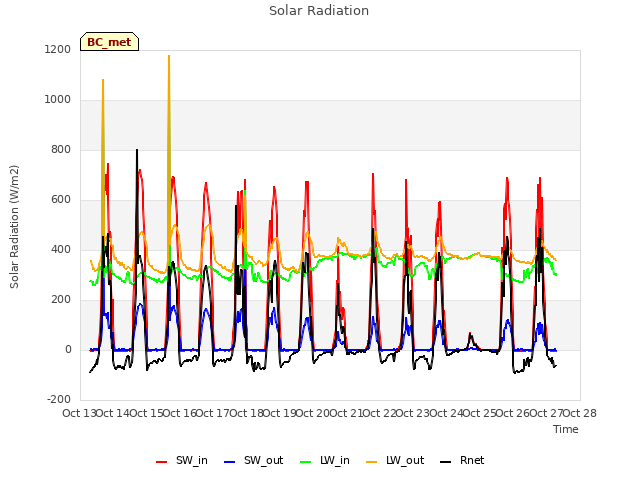The width and height of the screenshot is (640, 480).
Task: Click the 400 y-axis tick label
Action: click(61, 250)
